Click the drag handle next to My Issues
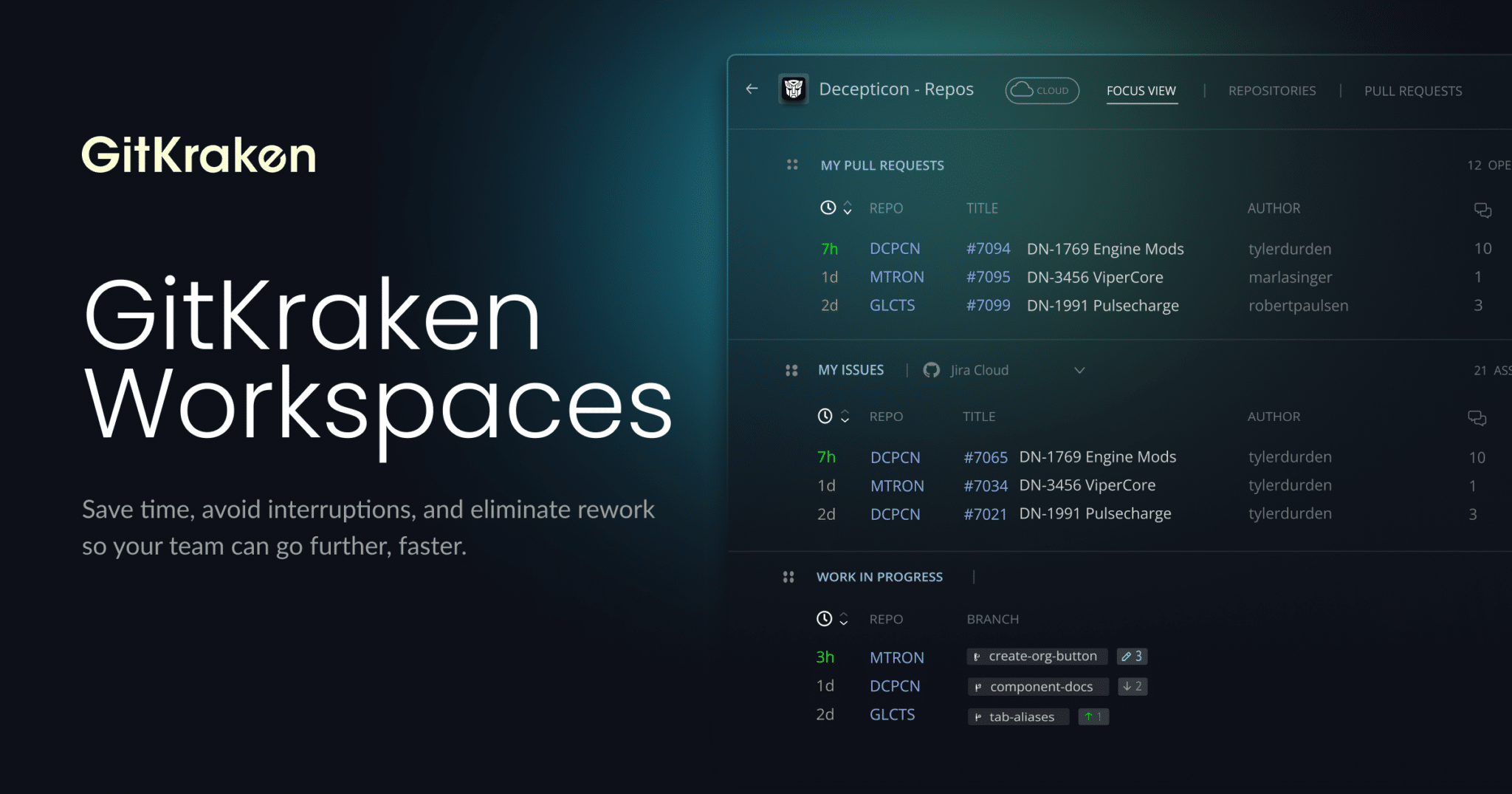 coord(791,370)
